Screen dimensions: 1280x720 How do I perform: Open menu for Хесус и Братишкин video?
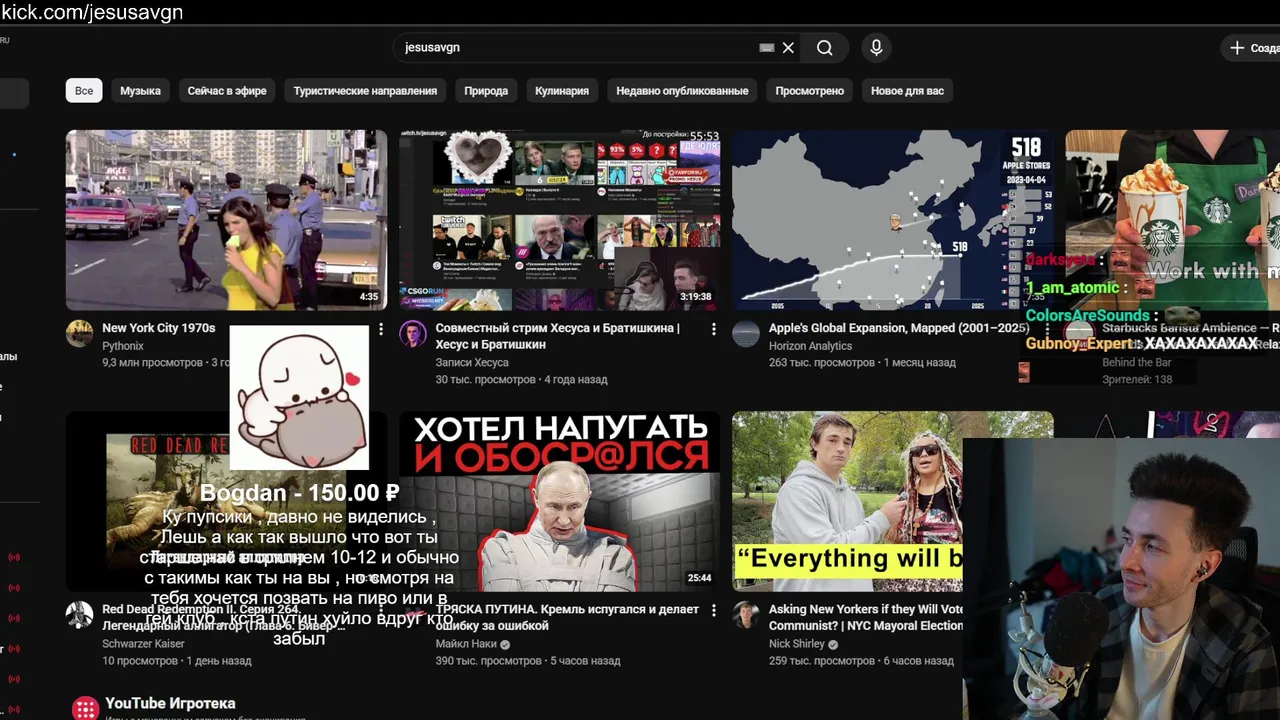point(713,329)
